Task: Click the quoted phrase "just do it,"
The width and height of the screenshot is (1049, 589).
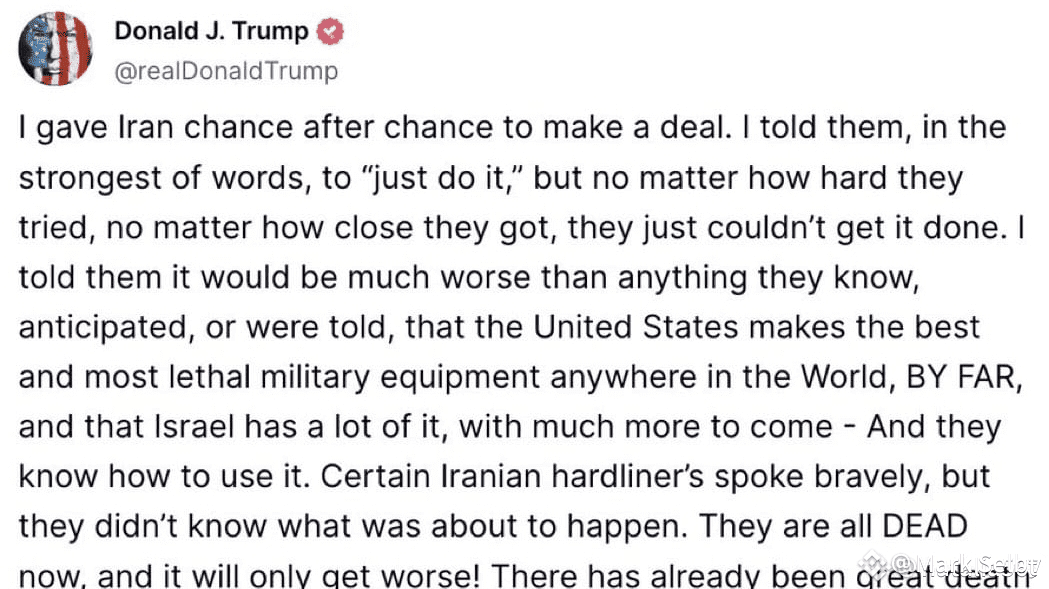Action: click(x=442, y=178)
